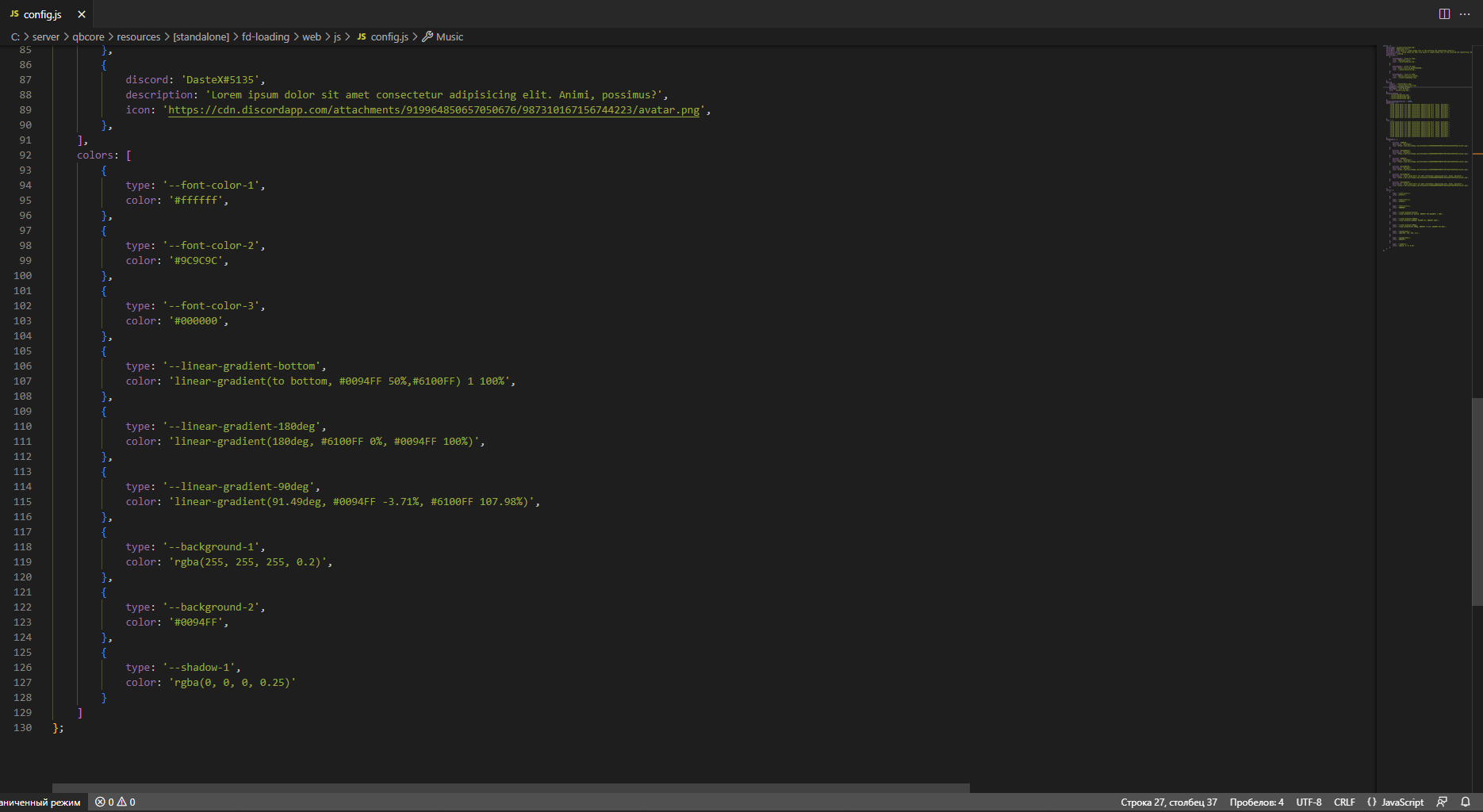Click the feedback icon in status bar
This screenshot has width=1483, height=812.
pyautogui.click(x=1442, y=802)
